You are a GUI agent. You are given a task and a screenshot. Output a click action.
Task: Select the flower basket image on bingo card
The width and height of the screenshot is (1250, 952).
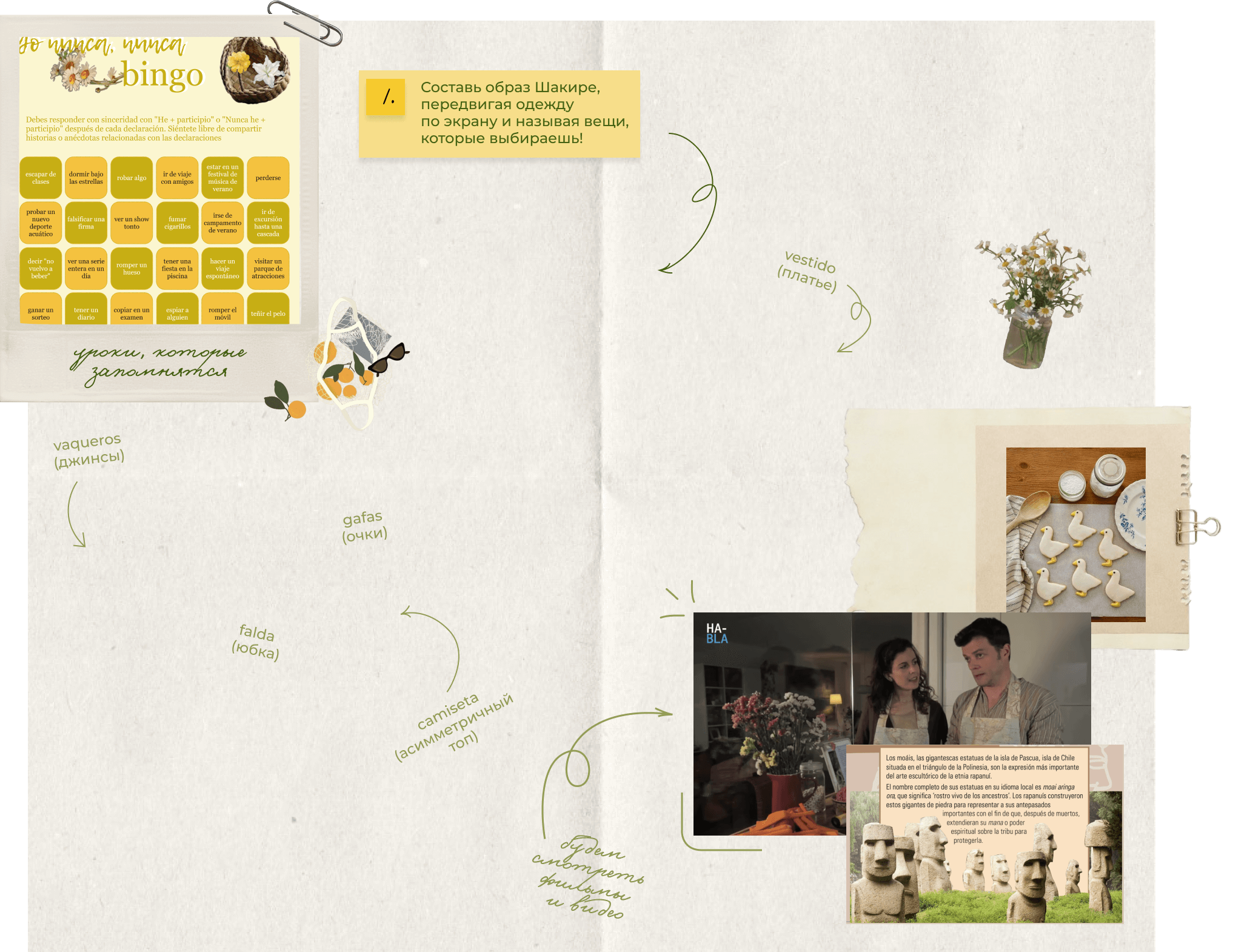point(255,70)
